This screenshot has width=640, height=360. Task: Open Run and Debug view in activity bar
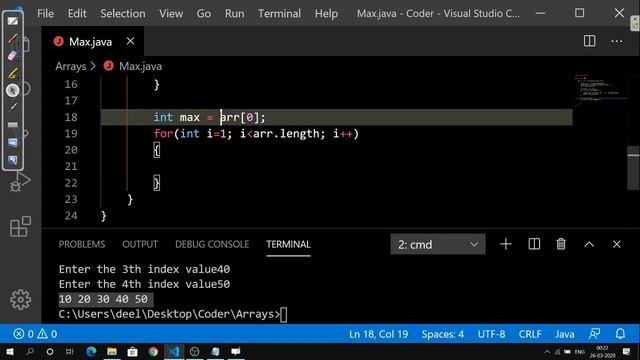20,182
